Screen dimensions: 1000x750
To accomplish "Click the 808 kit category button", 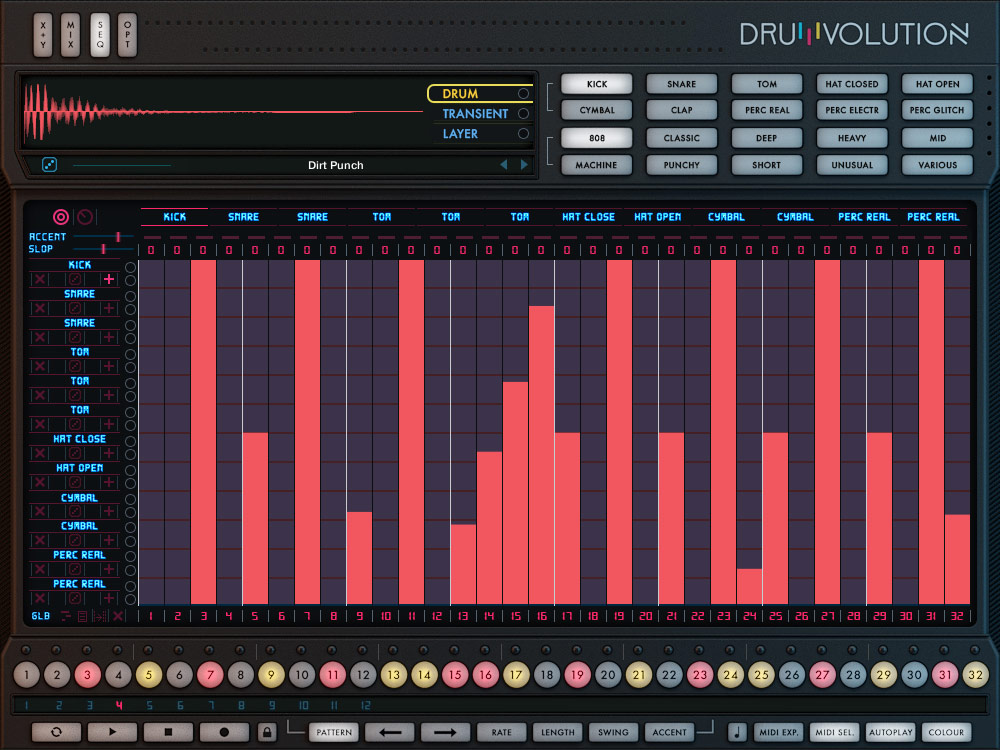I will 597,137.
